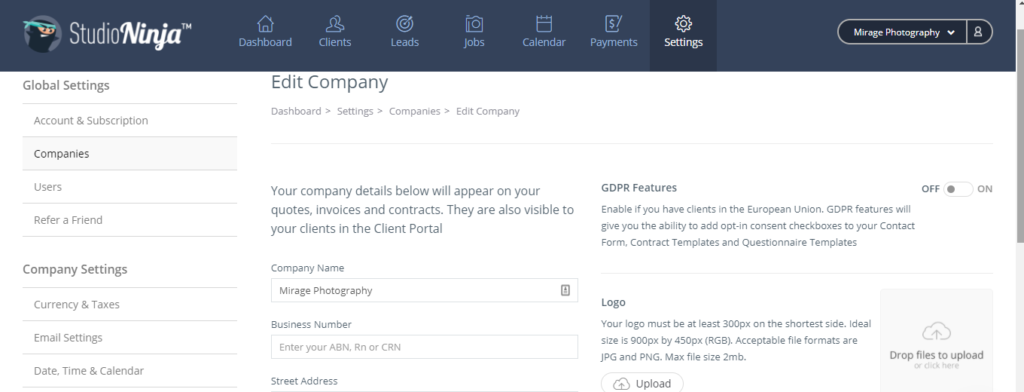Select Date, Time & Calendar in sidebar
This screenshot has height=392, width=1024.
click(x=130, y=370)
